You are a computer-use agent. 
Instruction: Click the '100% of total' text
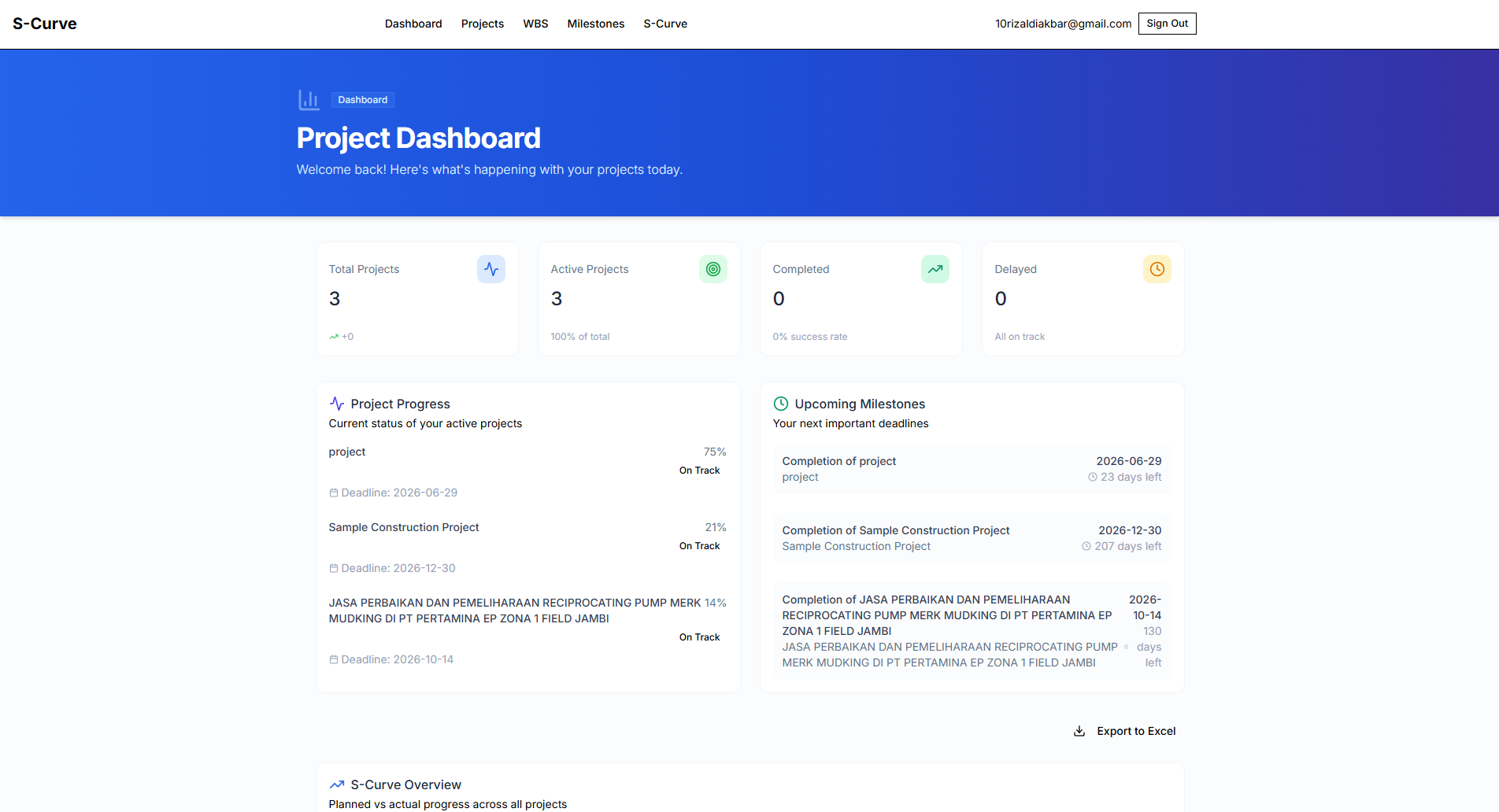point(580,337)
